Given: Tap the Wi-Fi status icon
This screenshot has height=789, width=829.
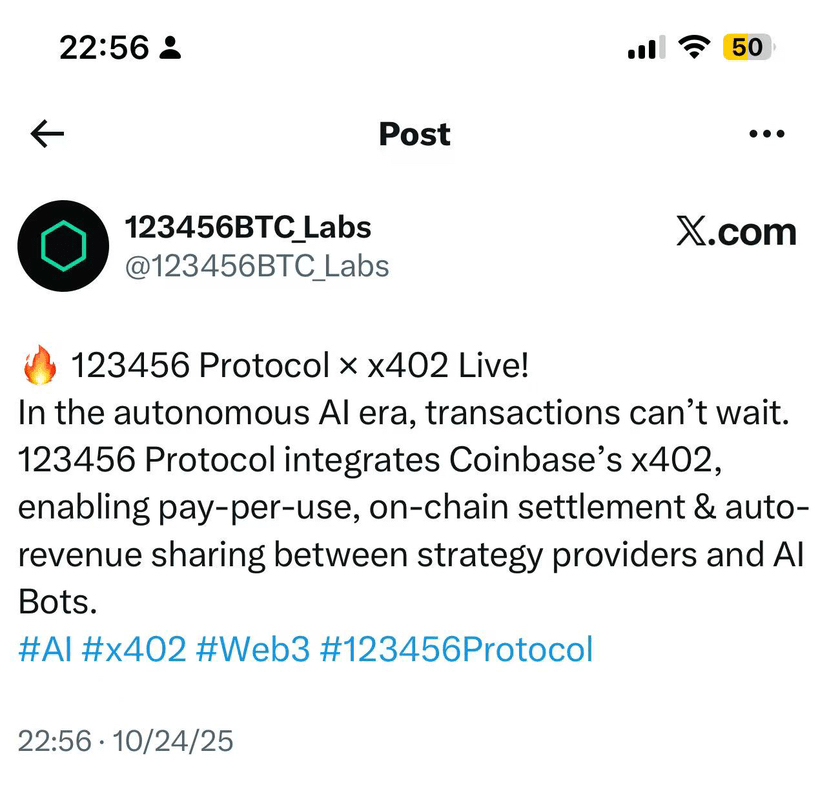Looking at the screenshot, I should [692, 47].
